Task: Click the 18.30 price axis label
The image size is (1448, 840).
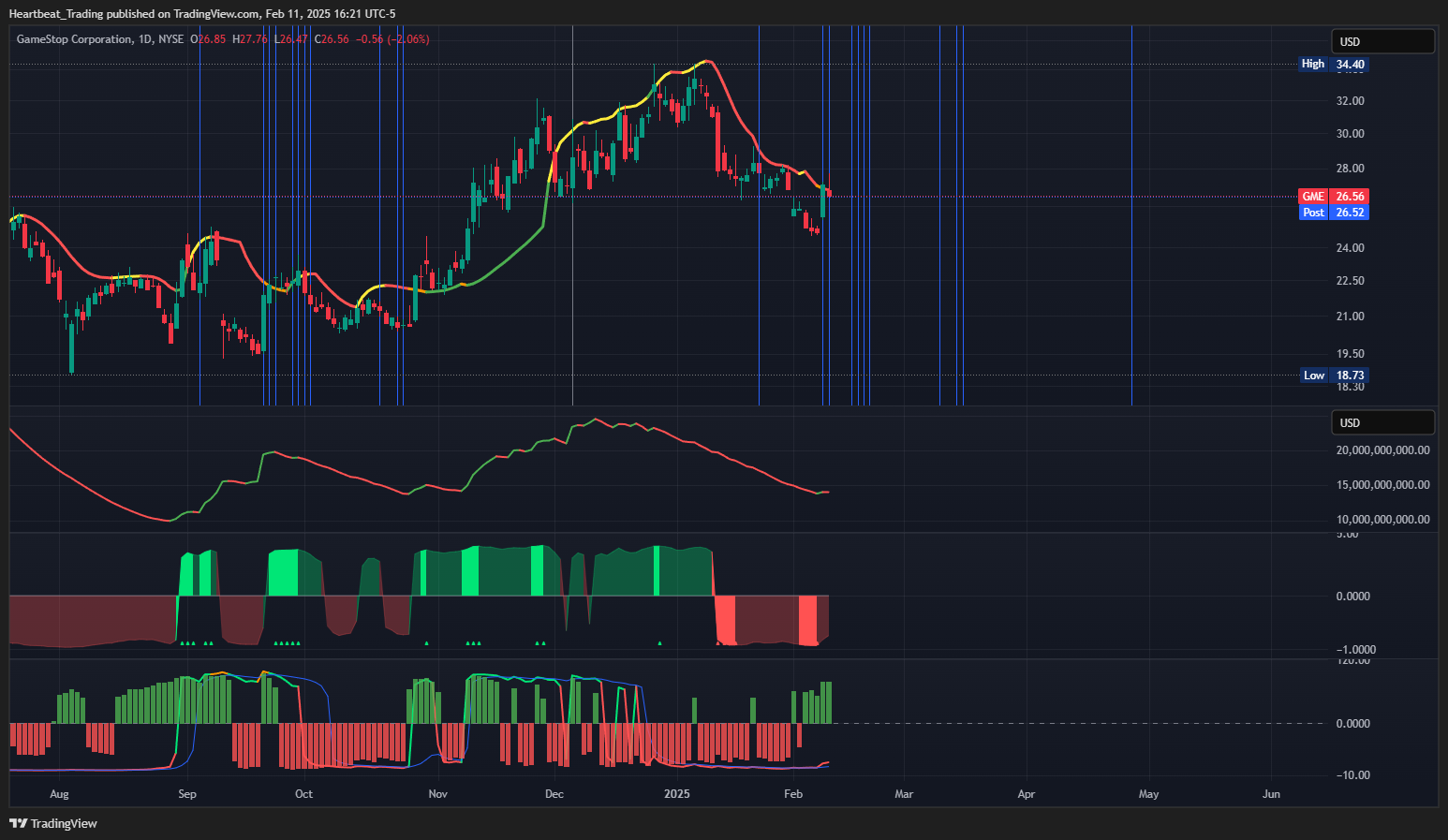Action: 1350,386
